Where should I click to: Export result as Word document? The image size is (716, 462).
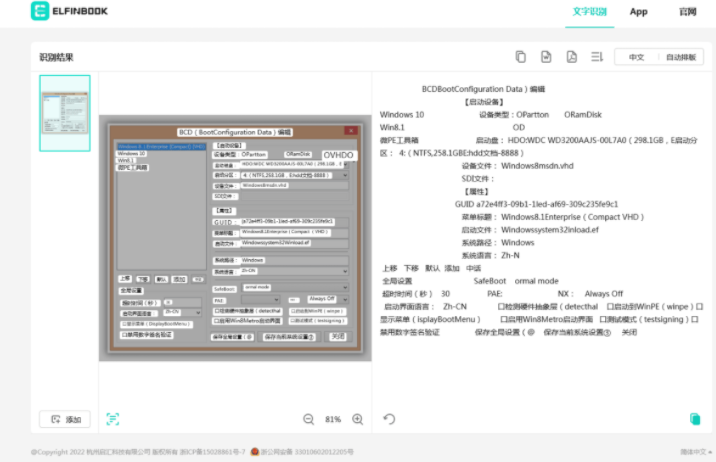[x=546, y=57]
